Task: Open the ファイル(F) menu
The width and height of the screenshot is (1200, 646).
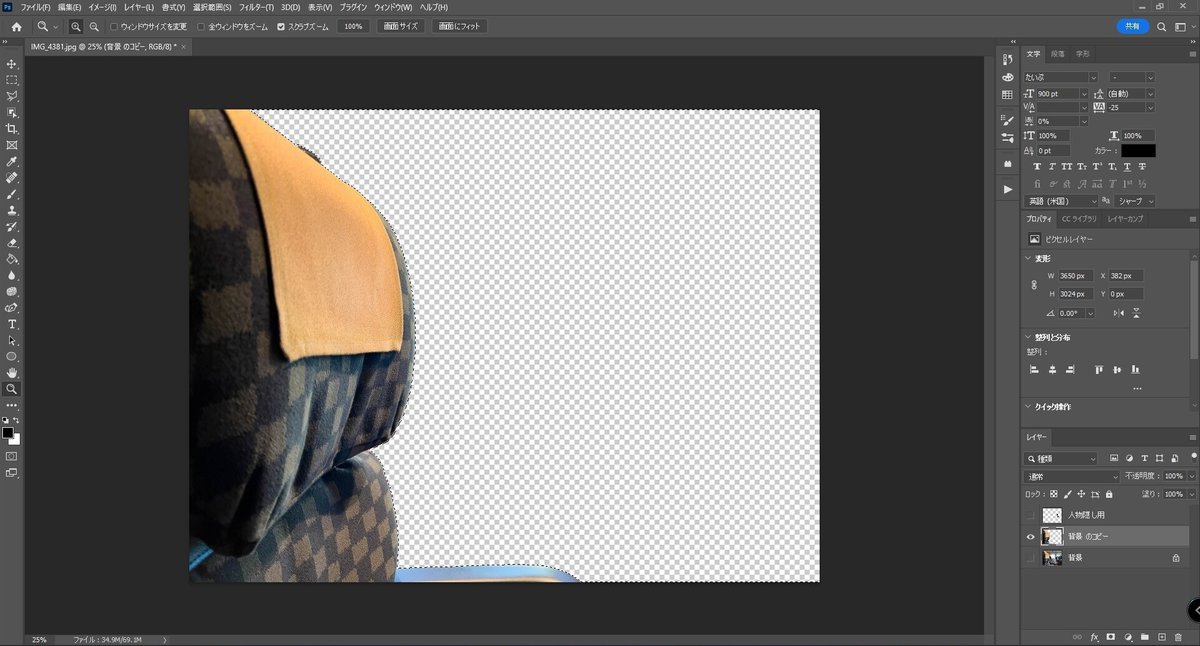Action: (35, 7)
